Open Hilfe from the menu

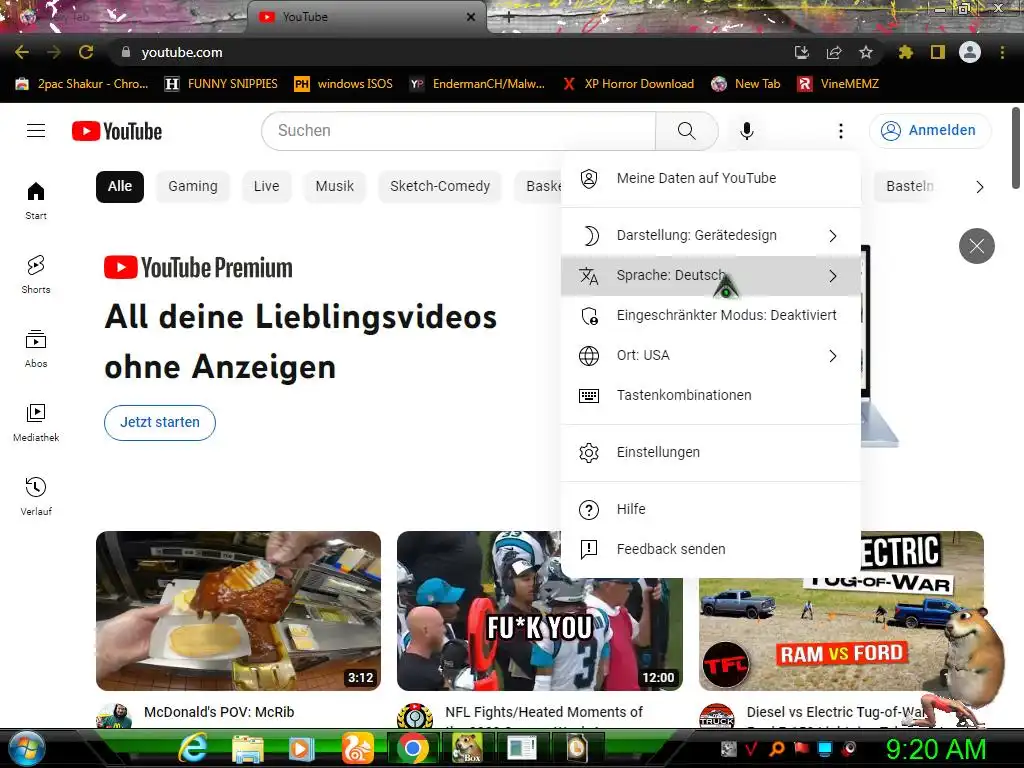coord(711,509)
